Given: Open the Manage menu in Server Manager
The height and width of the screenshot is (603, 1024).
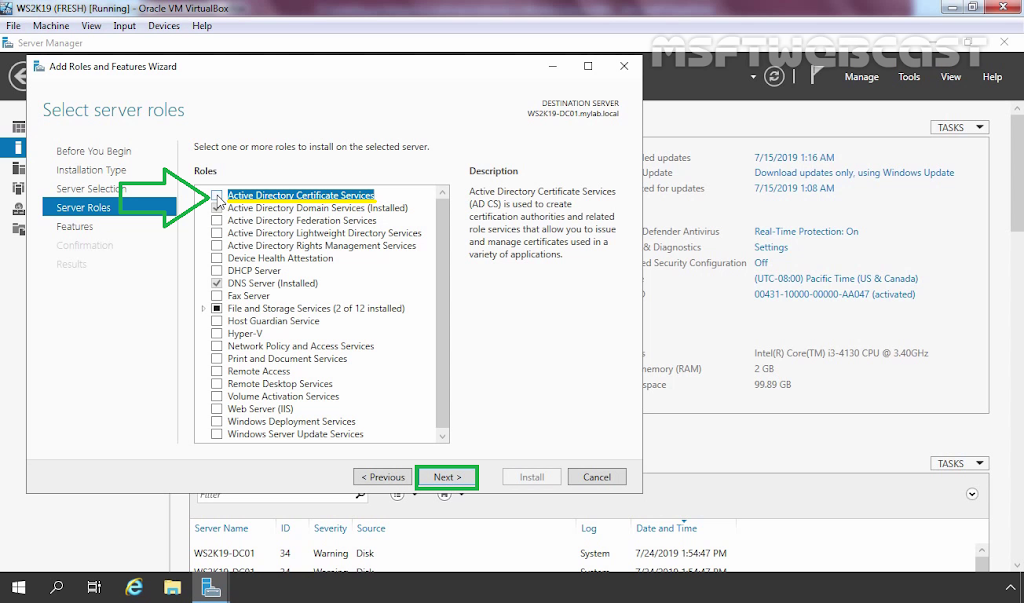Looking at the screenshot, I should coord(861,76).
